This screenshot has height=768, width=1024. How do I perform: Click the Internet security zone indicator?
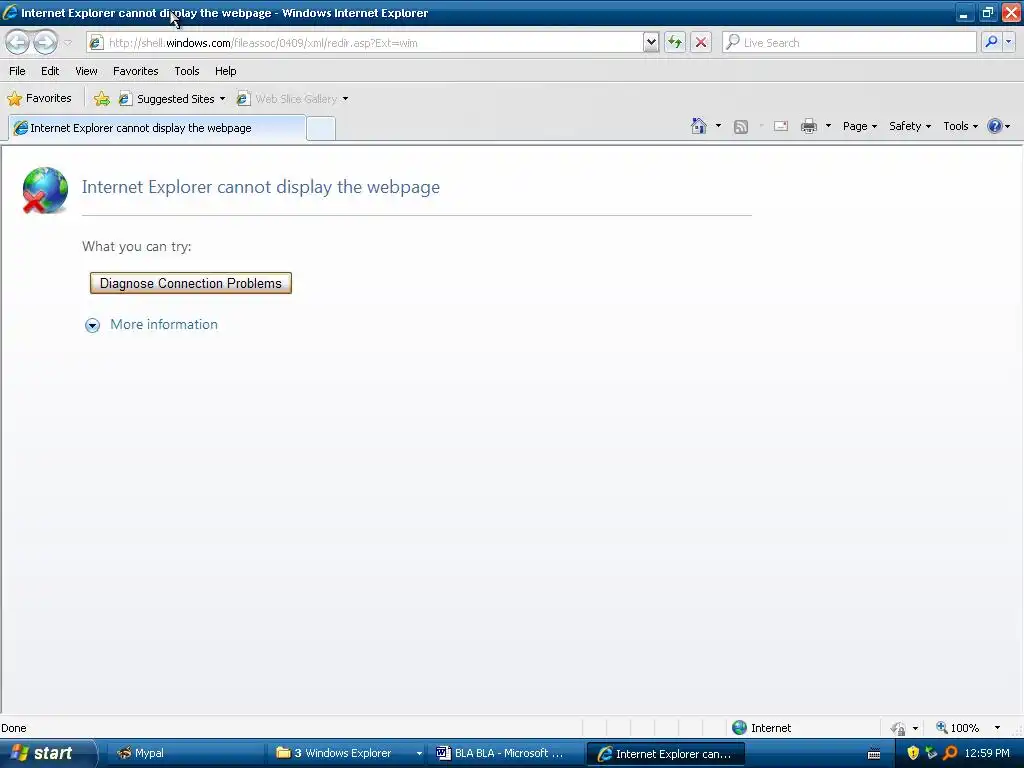(761, 728)
